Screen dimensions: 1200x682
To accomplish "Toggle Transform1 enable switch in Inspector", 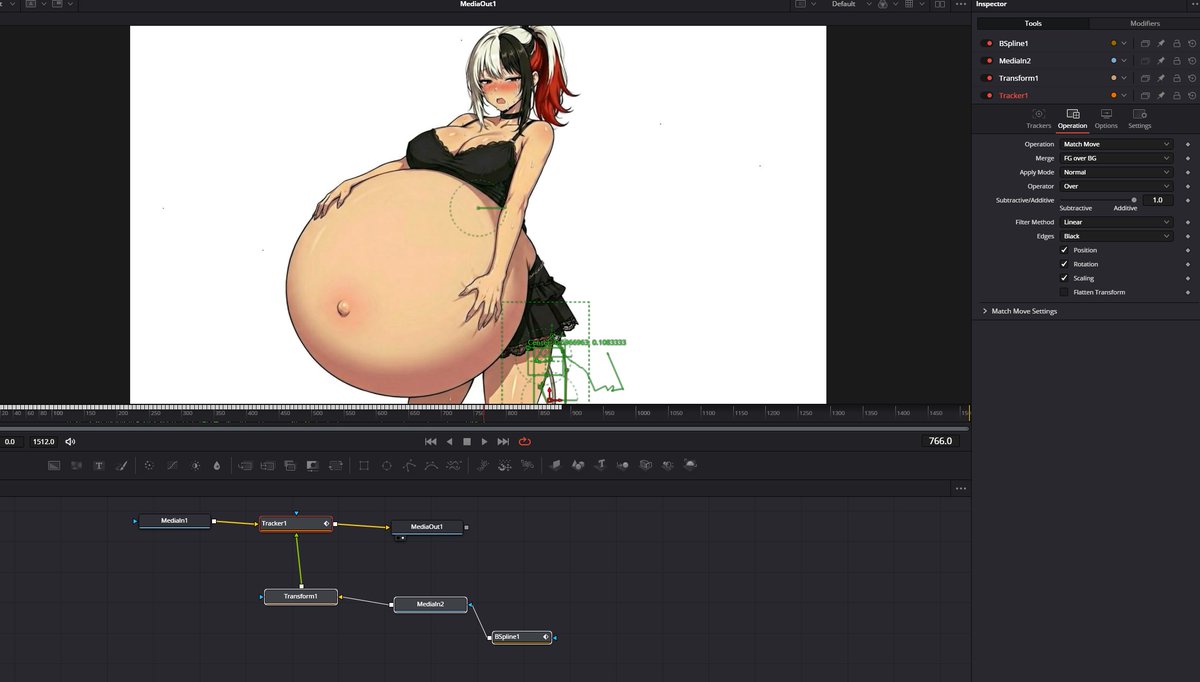I will tap(989, 78).
